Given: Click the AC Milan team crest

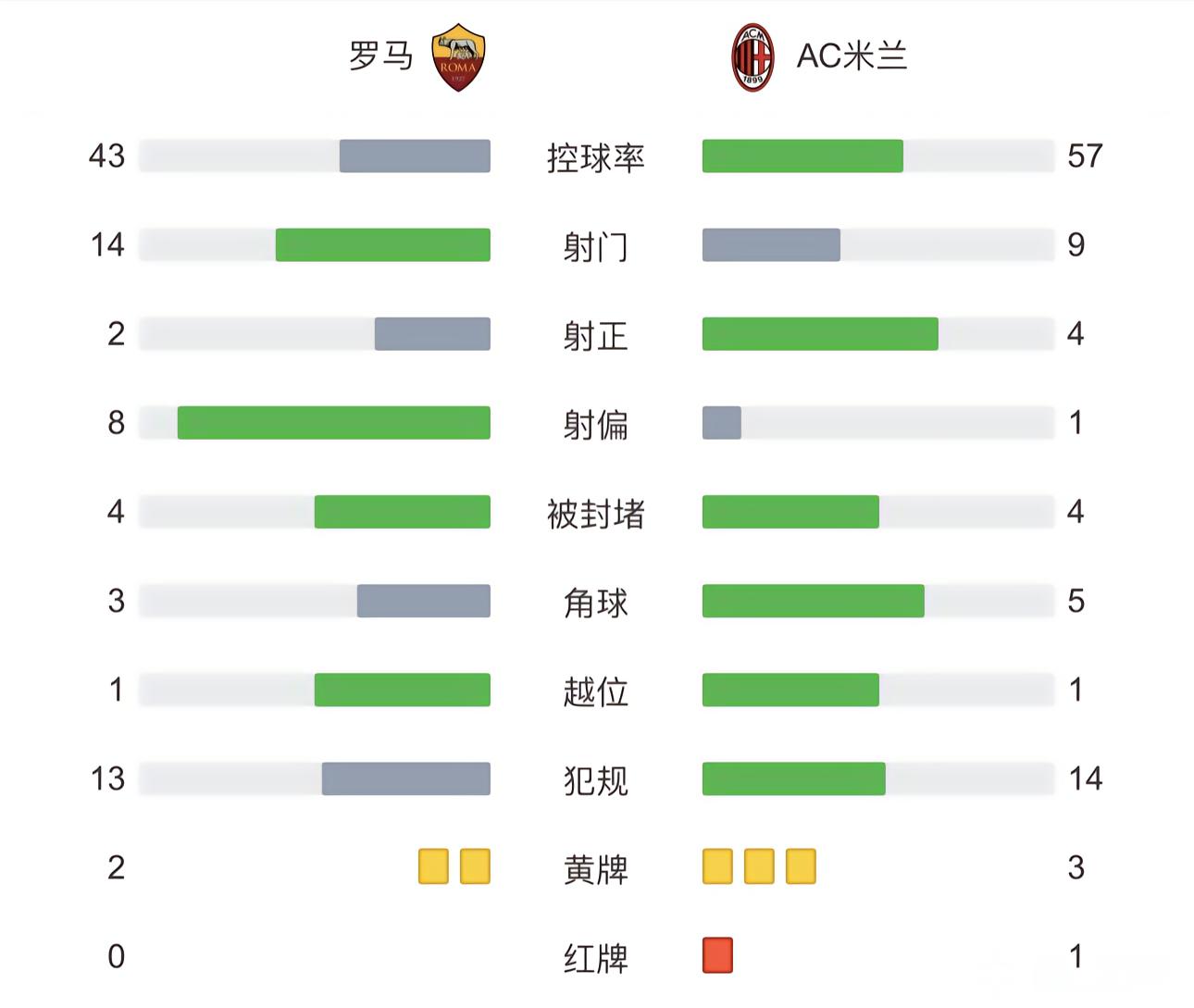Looking at the screenshot, I should point(752,57).
